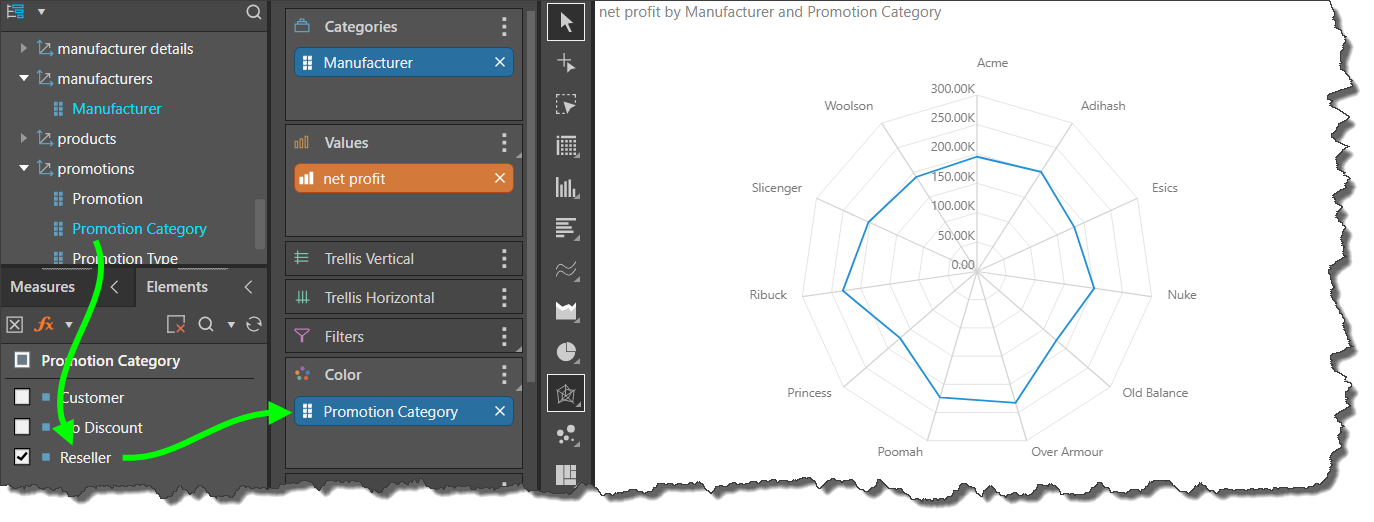Screen dimensions: 1374x522
Task: Expand the products tree node
Action: coord(24,138)
